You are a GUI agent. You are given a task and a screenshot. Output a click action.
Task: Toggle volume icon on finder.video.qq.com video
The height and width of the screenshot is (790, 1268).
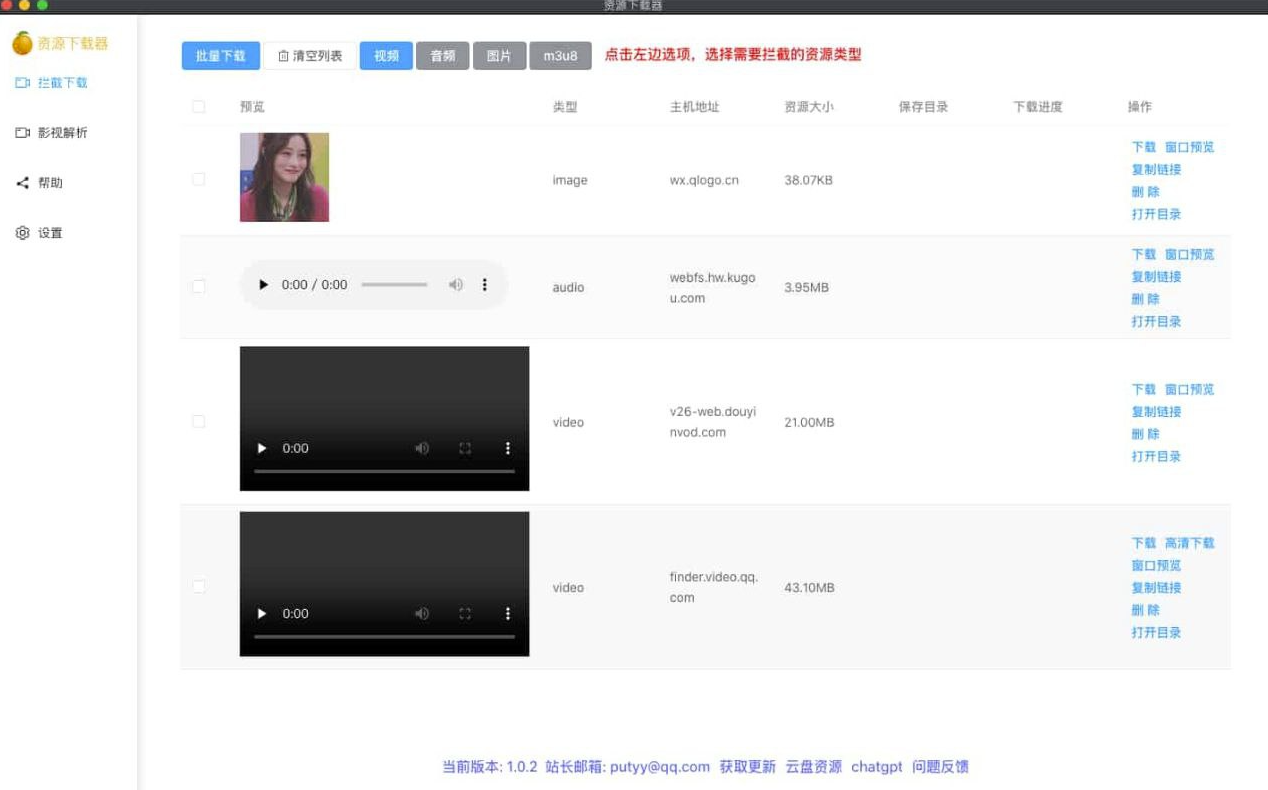pyautogui.click(x=422, y=613)
